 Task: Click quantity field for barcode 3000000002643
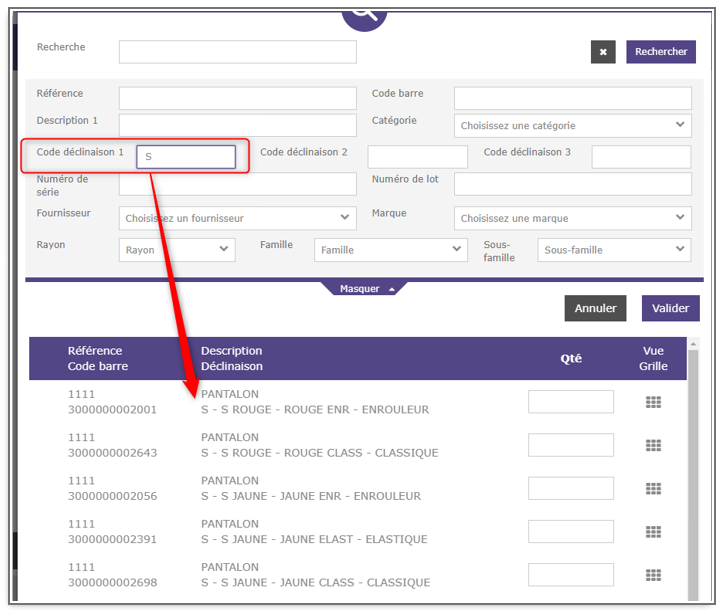point(571,445)
